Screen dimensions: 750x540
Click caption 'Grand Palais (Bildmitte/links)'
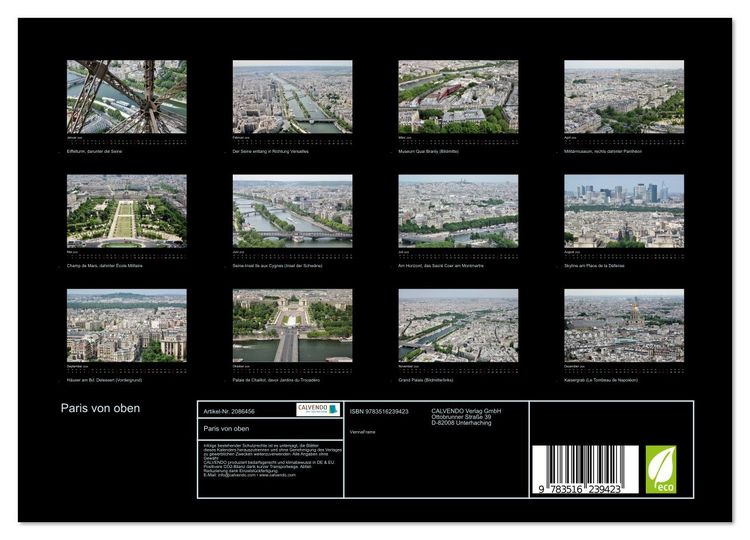(426, 380)
